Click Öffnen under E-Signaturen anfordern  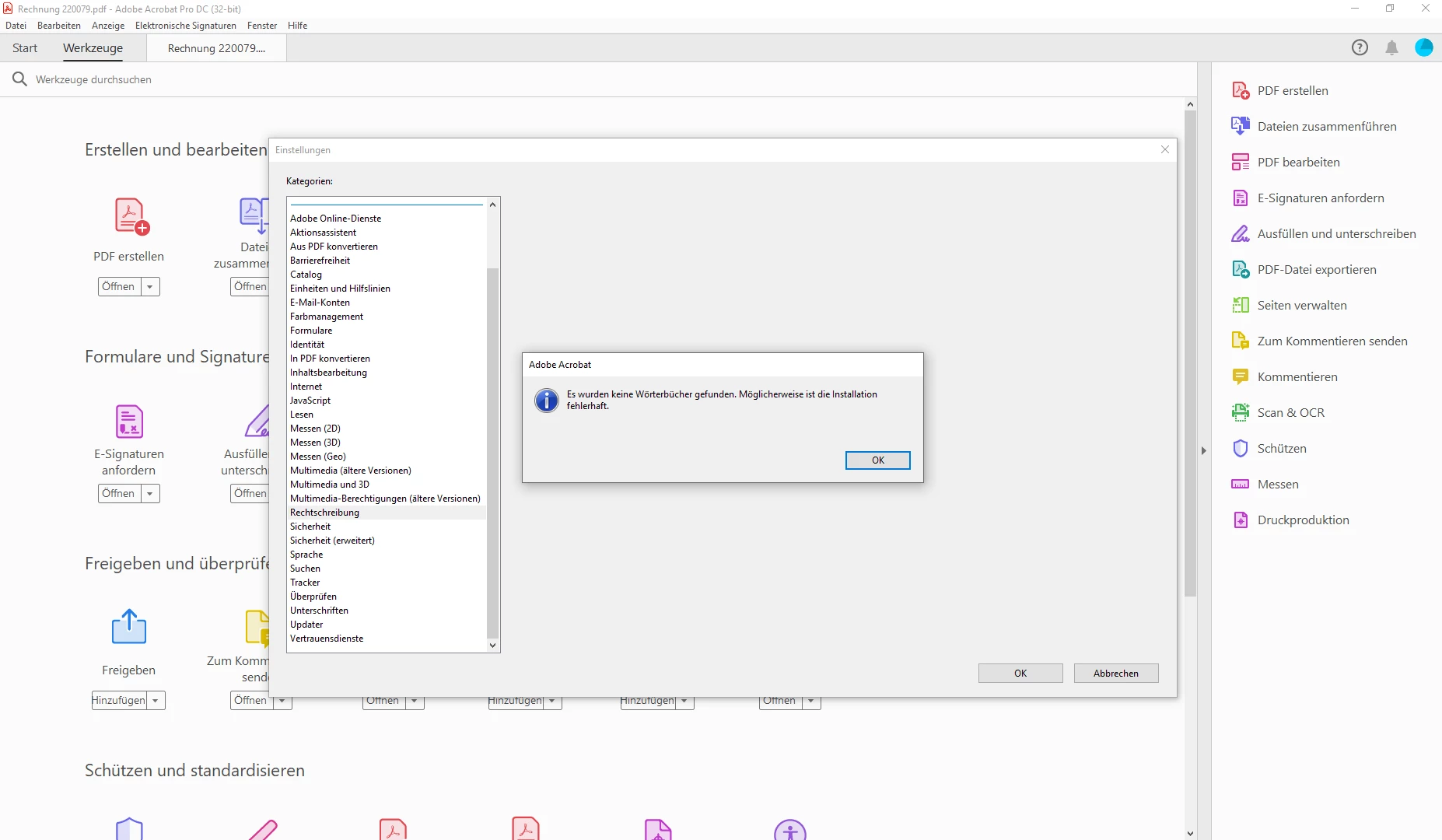119,493
